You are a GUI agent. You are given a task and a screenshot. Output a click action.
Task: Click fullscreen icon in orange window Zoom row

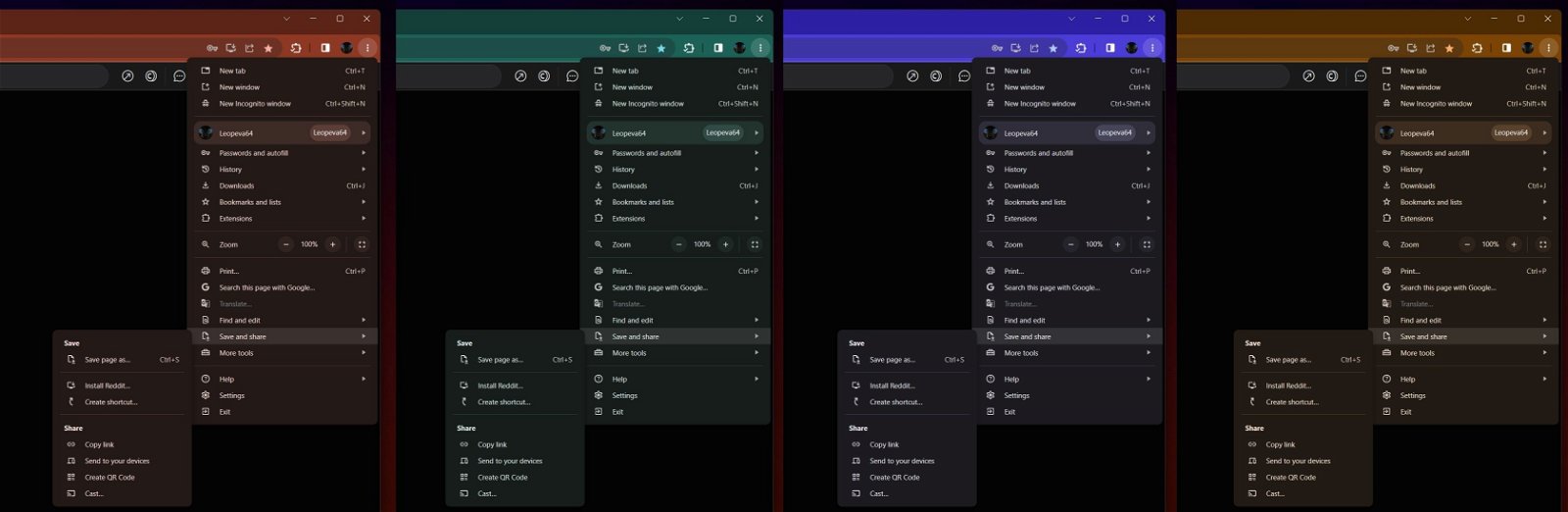(1543, 244)
